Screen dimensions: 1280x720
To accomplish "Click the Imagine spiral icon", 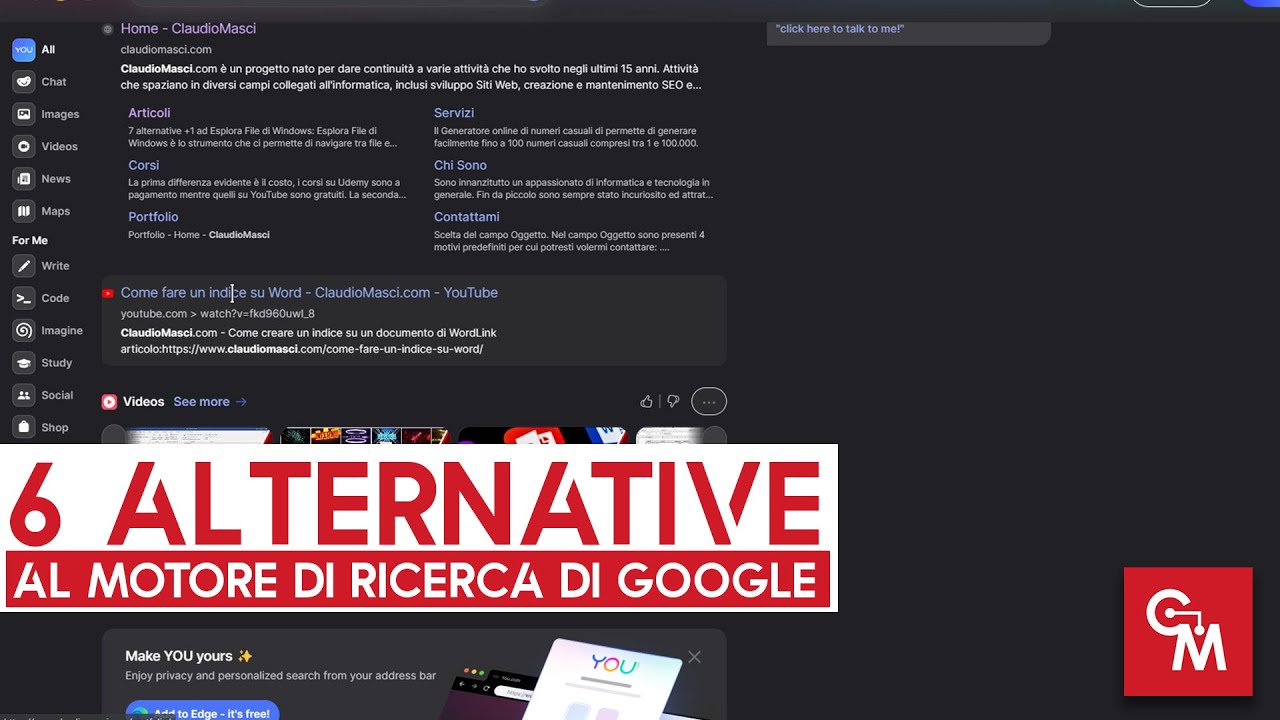I will (23, 330).
